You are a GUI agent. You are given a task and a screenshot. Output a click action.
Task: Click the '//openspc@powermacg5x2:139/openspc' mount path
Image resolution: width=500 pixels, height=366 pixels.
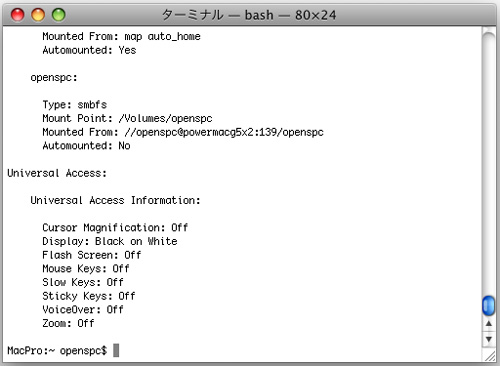224,132
